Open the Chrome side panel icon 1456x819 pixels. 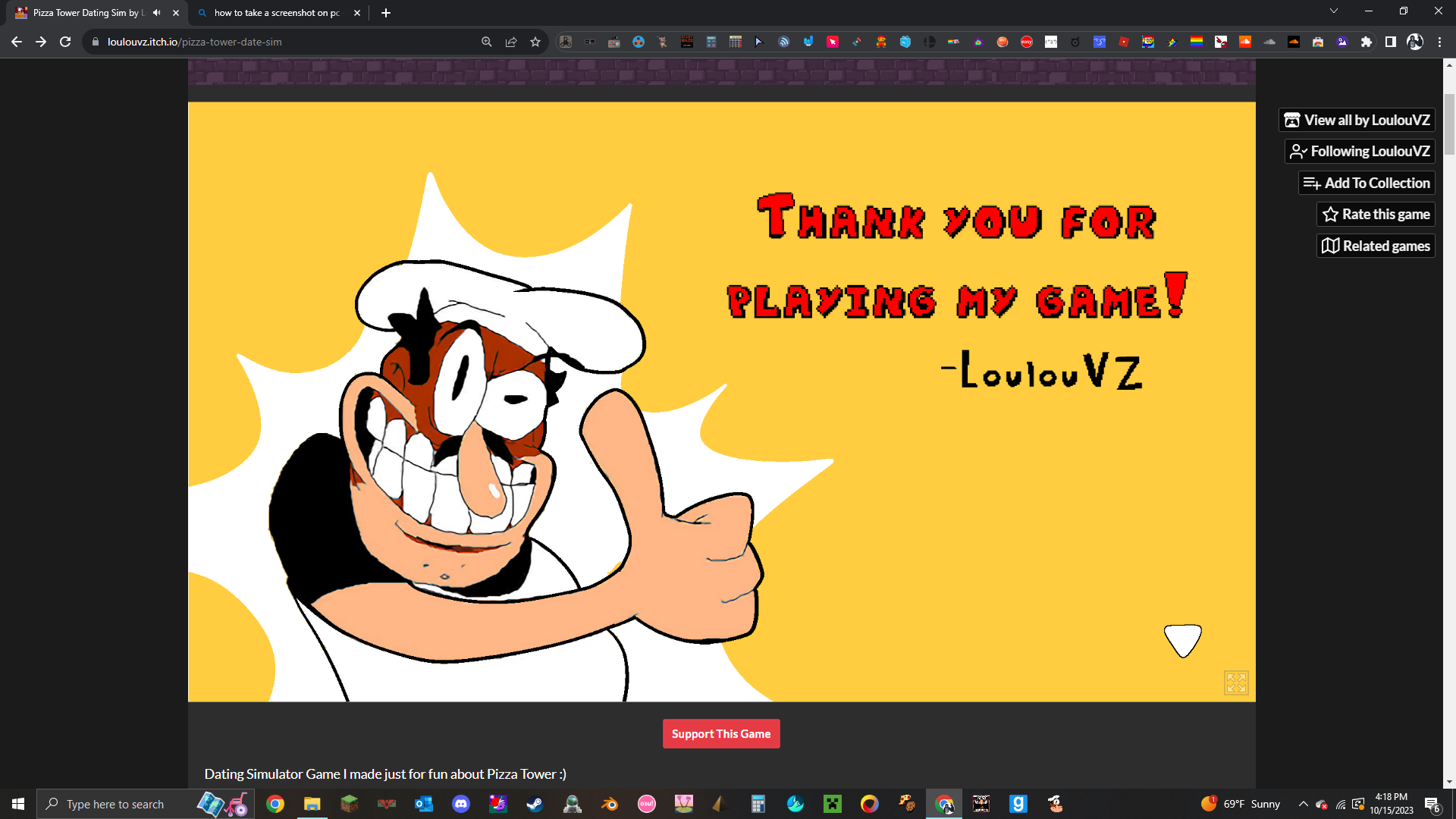tap(1392, 42)
